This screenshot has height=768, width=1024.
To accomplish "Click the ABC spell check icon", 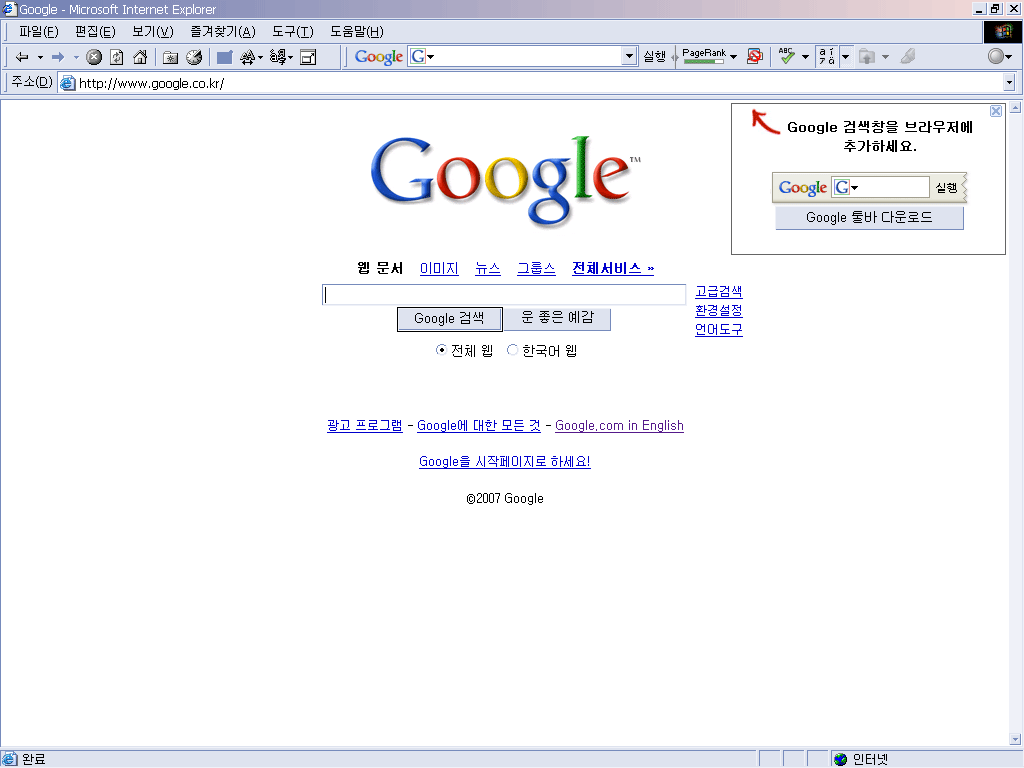I will click(x=787, y=57).
